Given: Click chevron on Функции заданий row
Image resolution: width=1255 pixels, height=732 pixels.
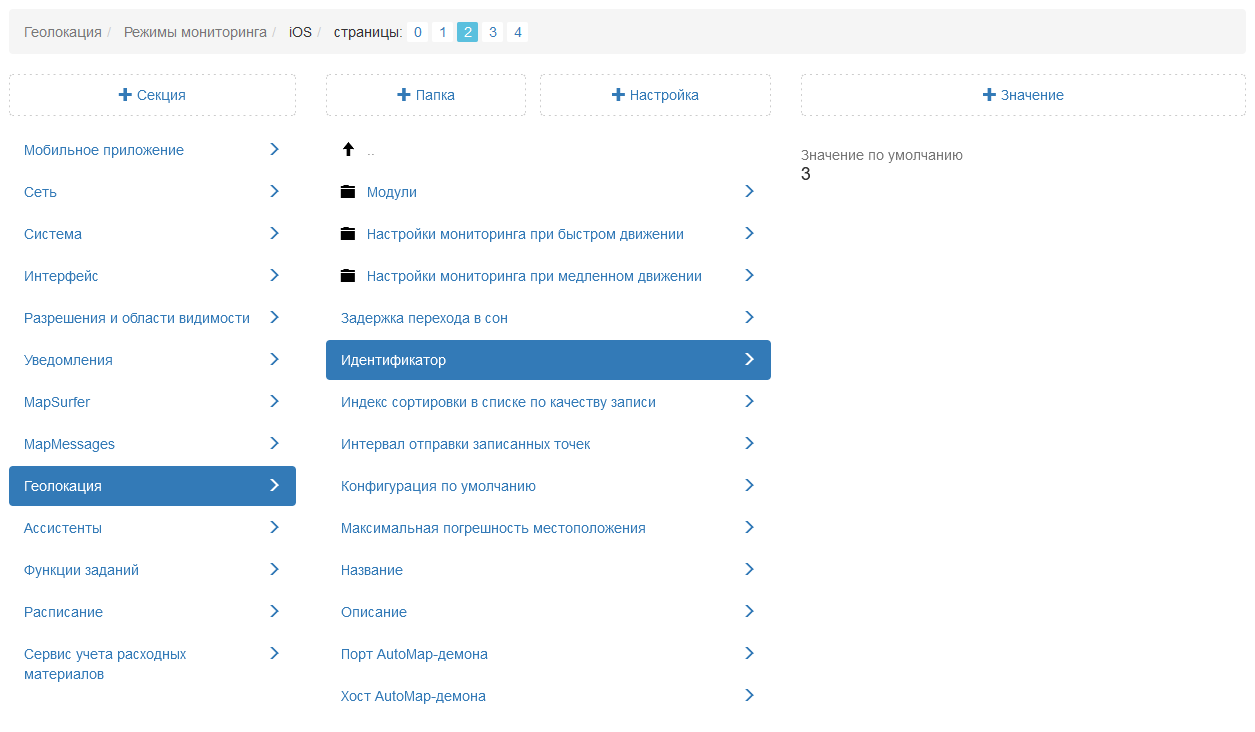Looking at the screenshot, I should (274, 569).
